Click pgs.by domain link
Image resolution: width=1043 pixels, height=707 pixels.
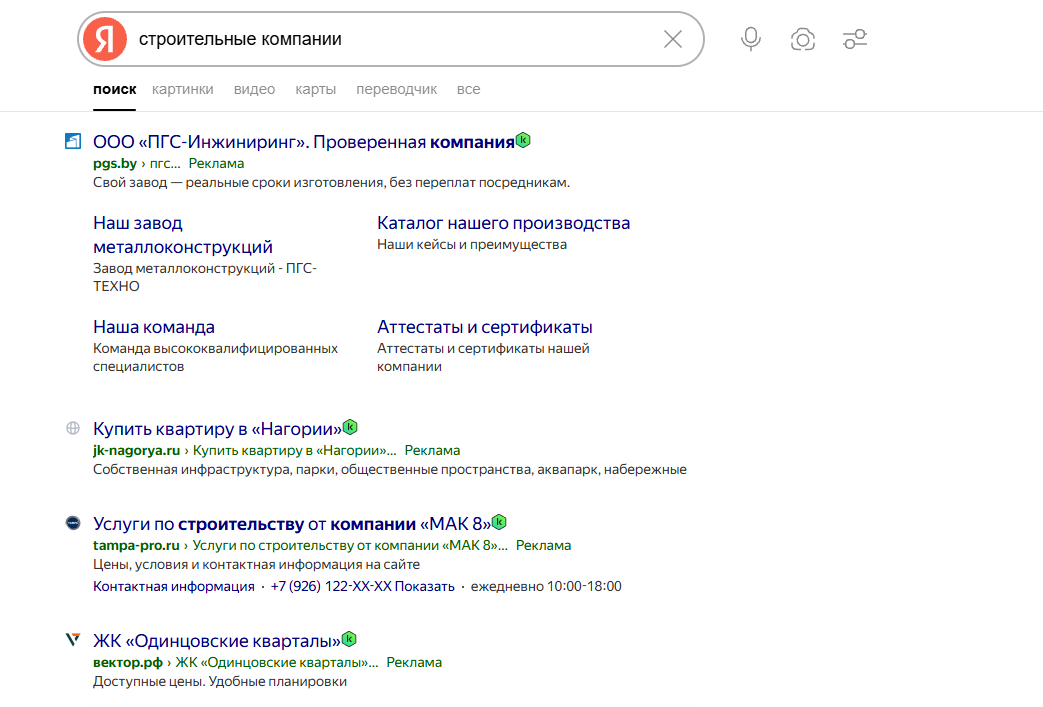point(115,164)
